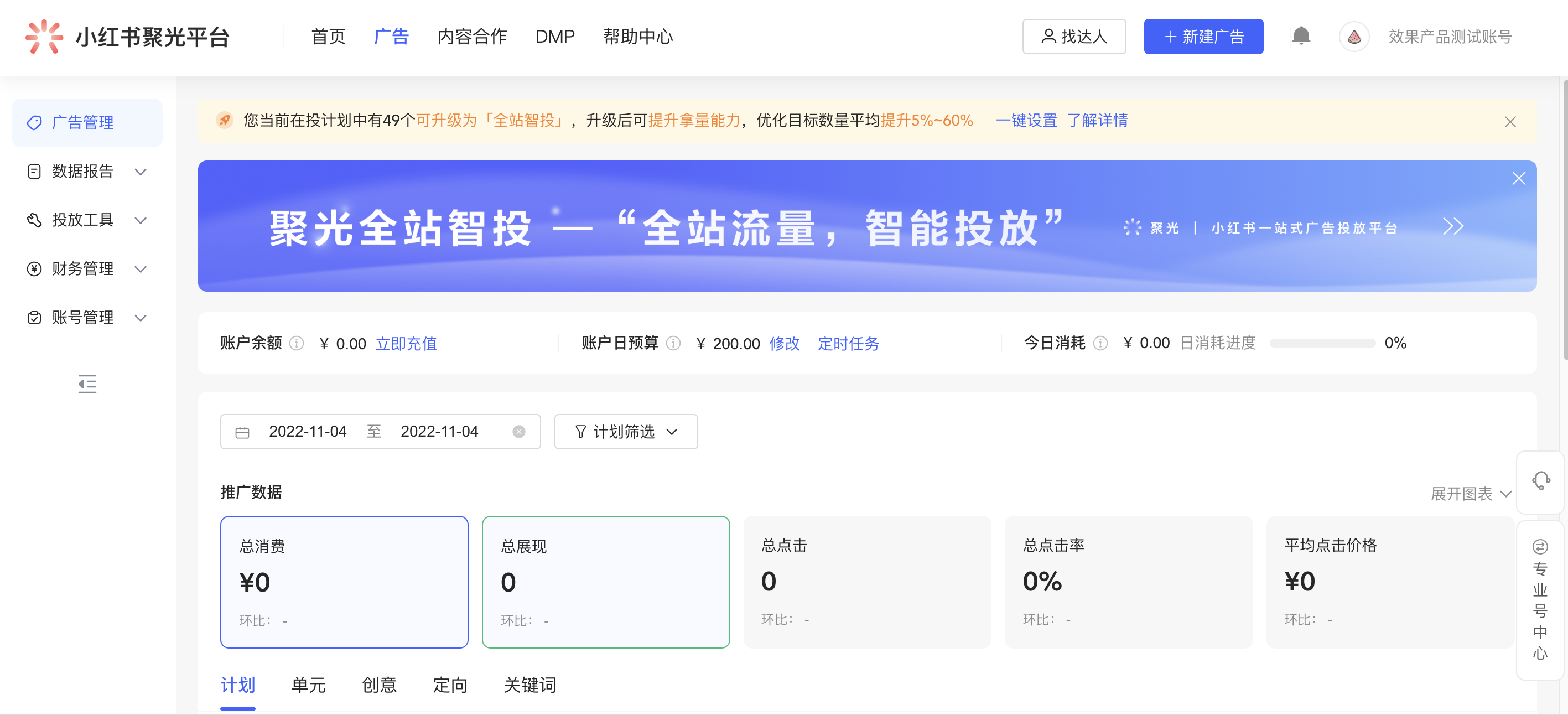Image resolution: width=1568 pixels, height=715 pixels.
Task: Click the rocket icon in notice bar
Action: (x=225, y=120)
